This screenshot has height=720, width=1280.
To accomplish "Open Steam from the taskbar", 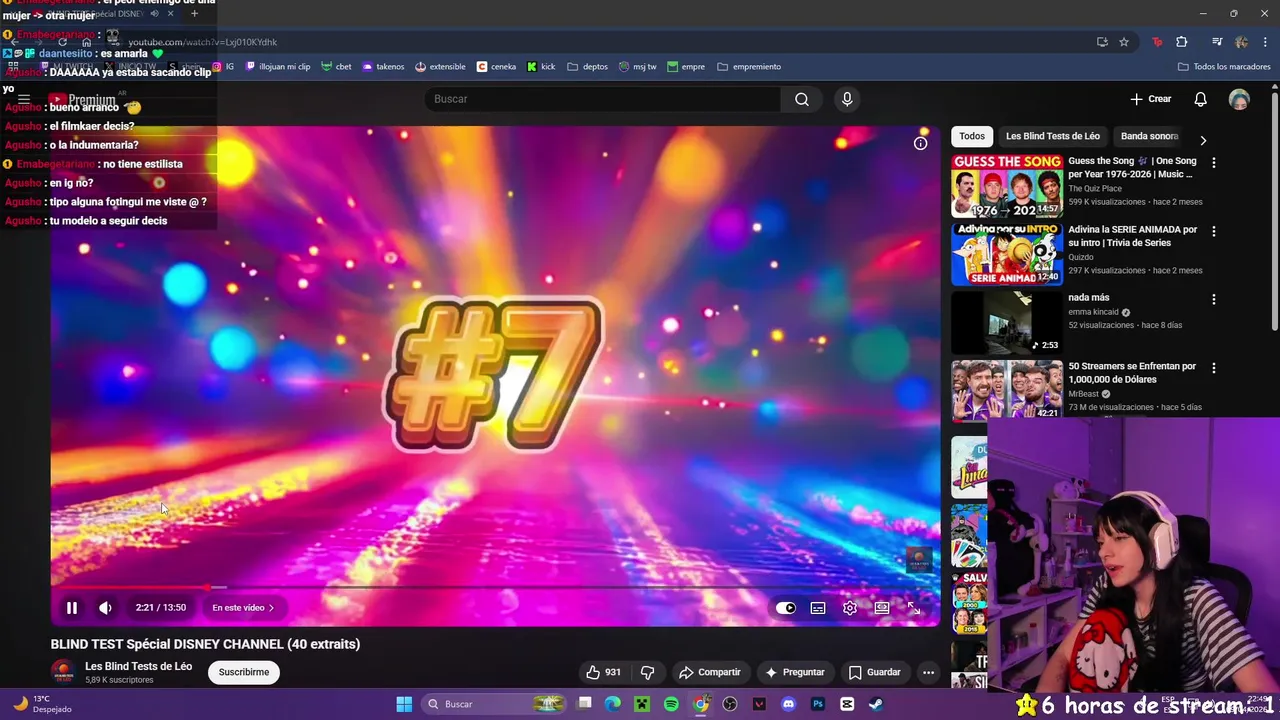I will [876, 704].
